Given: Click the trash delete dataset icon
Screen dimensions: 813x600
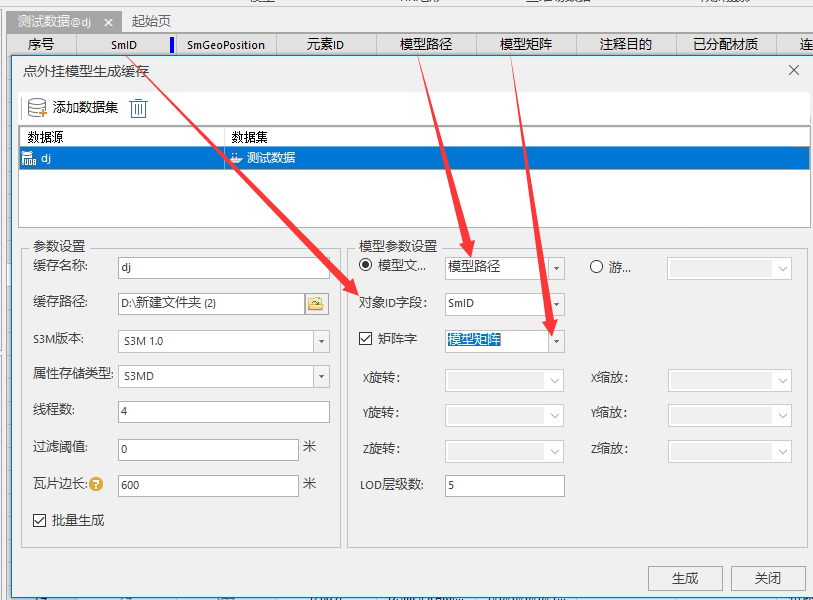Looking at the screenshot, I should click(139, 108).
